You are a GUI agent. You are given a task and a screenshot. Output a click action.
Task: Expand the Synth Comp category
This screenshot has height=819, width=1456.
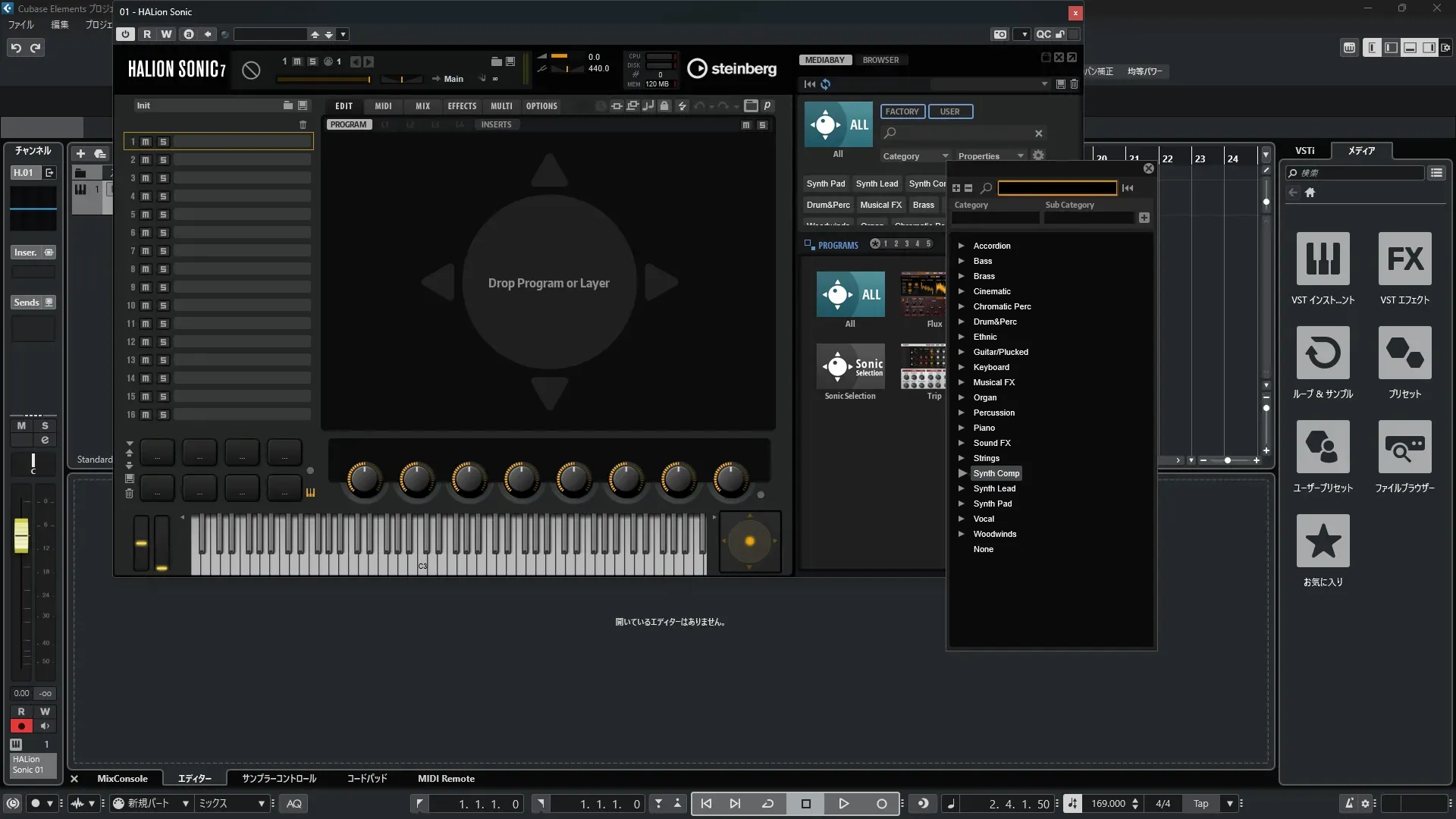[962, 473]
